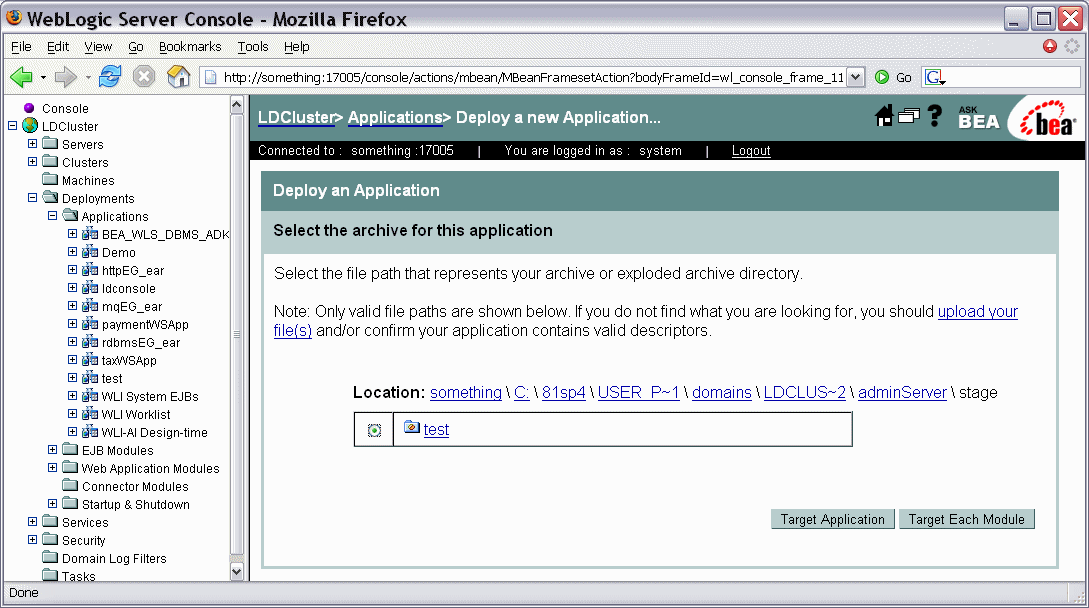Viewport: 1089px width, 608px height.
Task: Click the Target Application button
Action: [x=832, y=519]
